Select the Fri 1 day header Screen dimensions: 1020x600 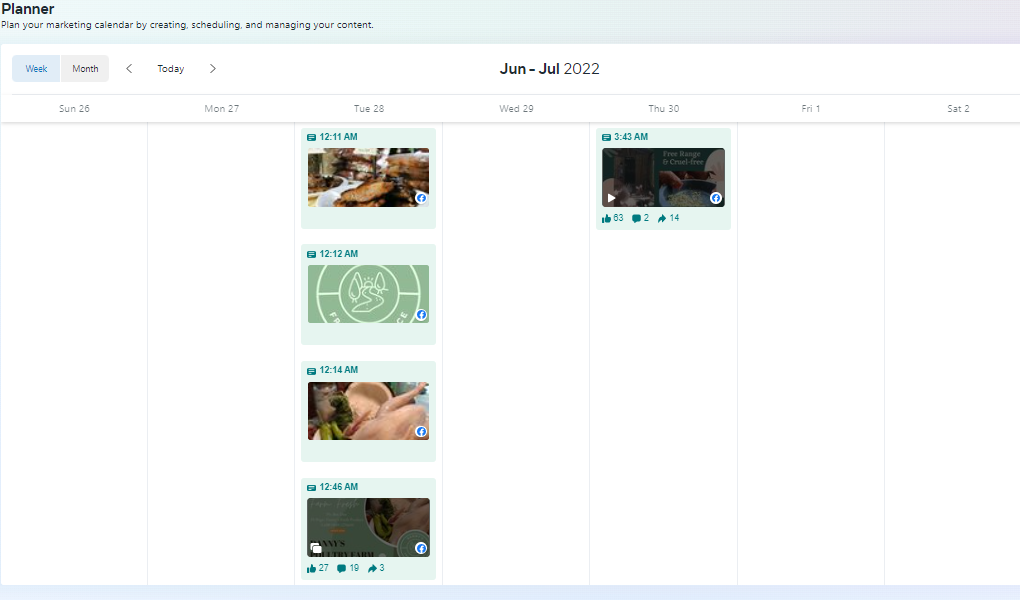[811, 109]
